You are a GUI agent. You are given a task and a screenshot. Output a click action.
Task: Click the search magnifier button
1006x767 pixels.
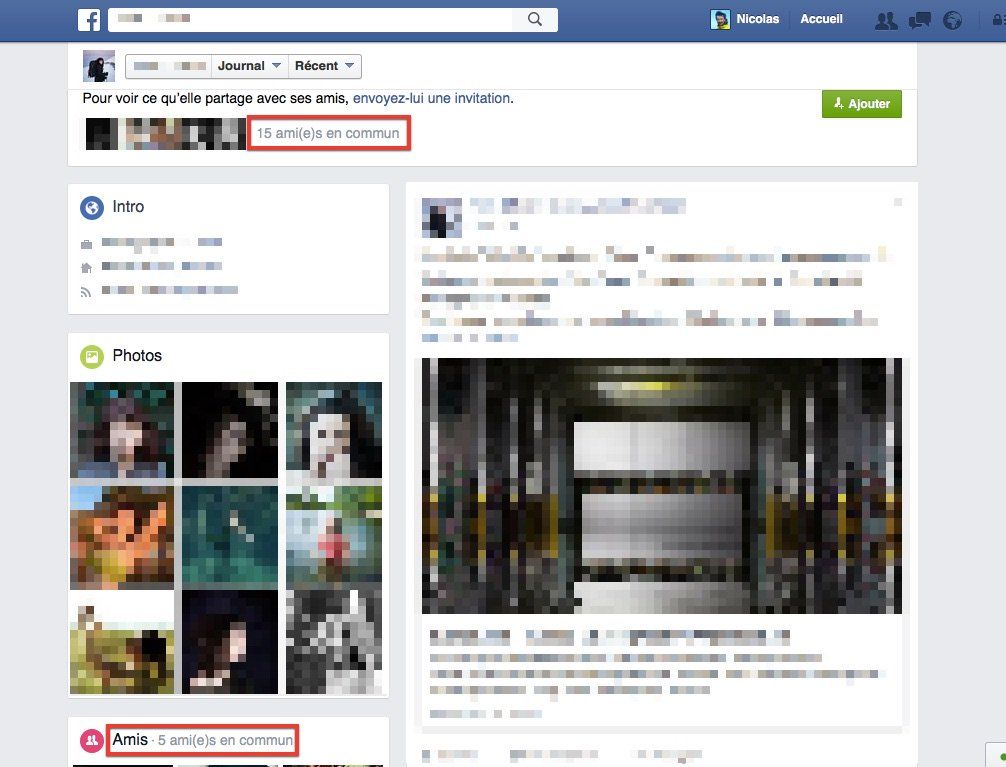pyautogui.click(x=535, y=19)
